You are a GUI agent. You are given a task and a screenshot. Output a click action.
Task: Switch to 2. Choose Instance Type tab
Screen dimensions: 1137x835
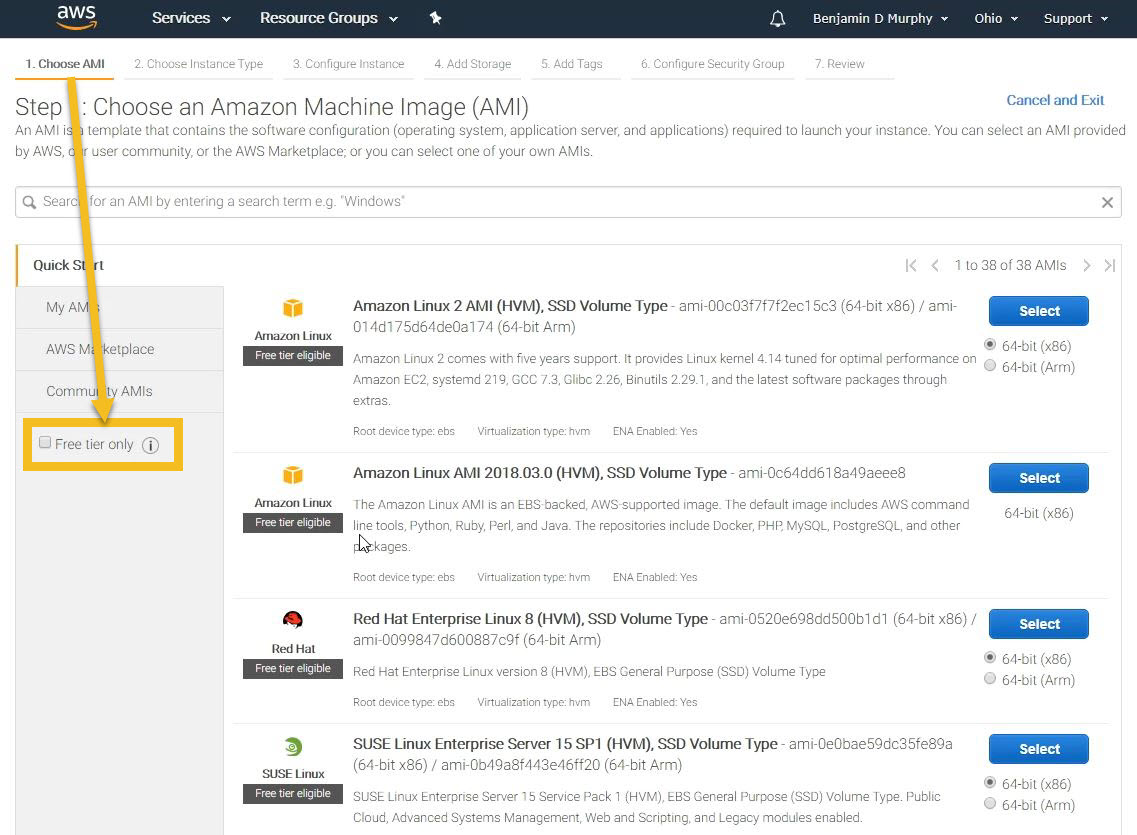(x=199, y=65)
